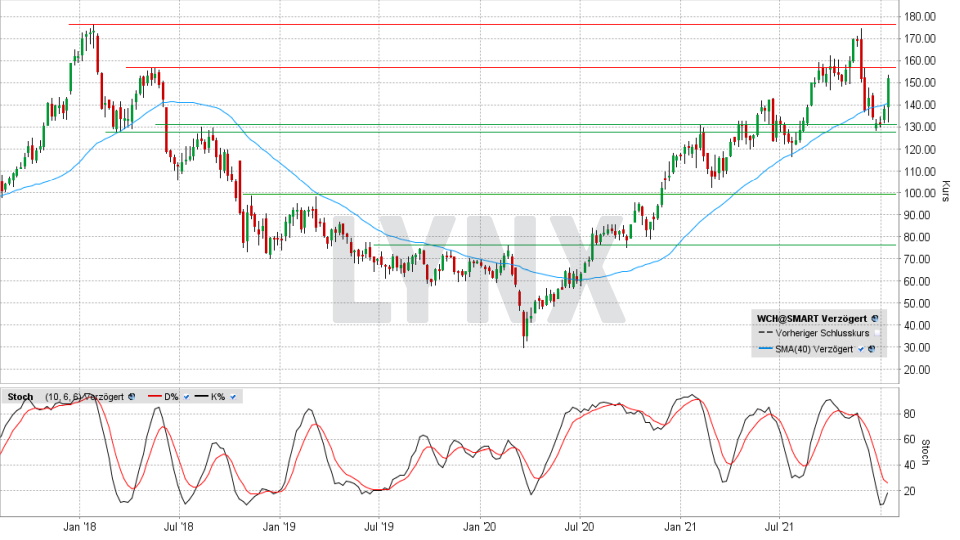The image size is (960, 540).
Task: Click the Stoch axis title on the right
Action: point(926,453)
